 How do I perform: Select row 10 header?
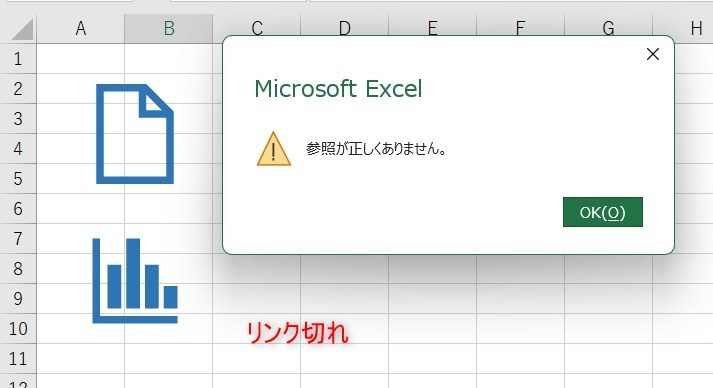coord(18,329)
